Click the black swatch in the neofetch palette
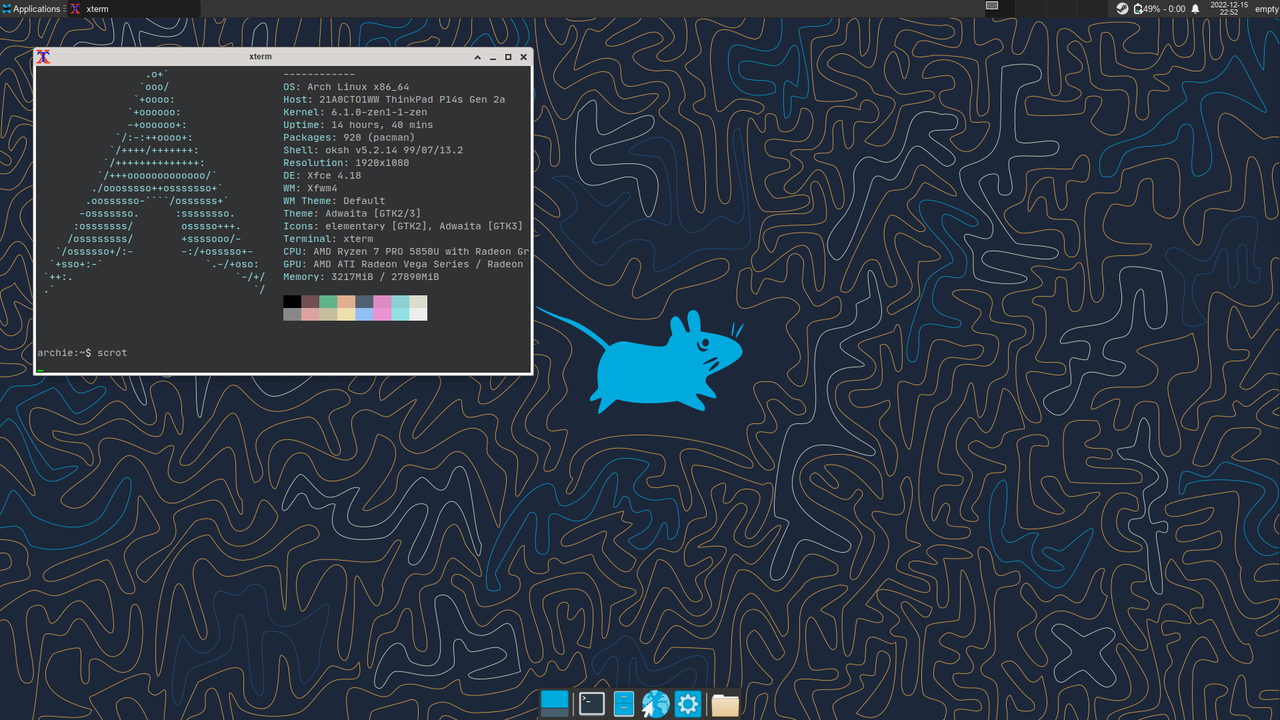The height and width of the screenshot is (720, 1280). (292, 301)
